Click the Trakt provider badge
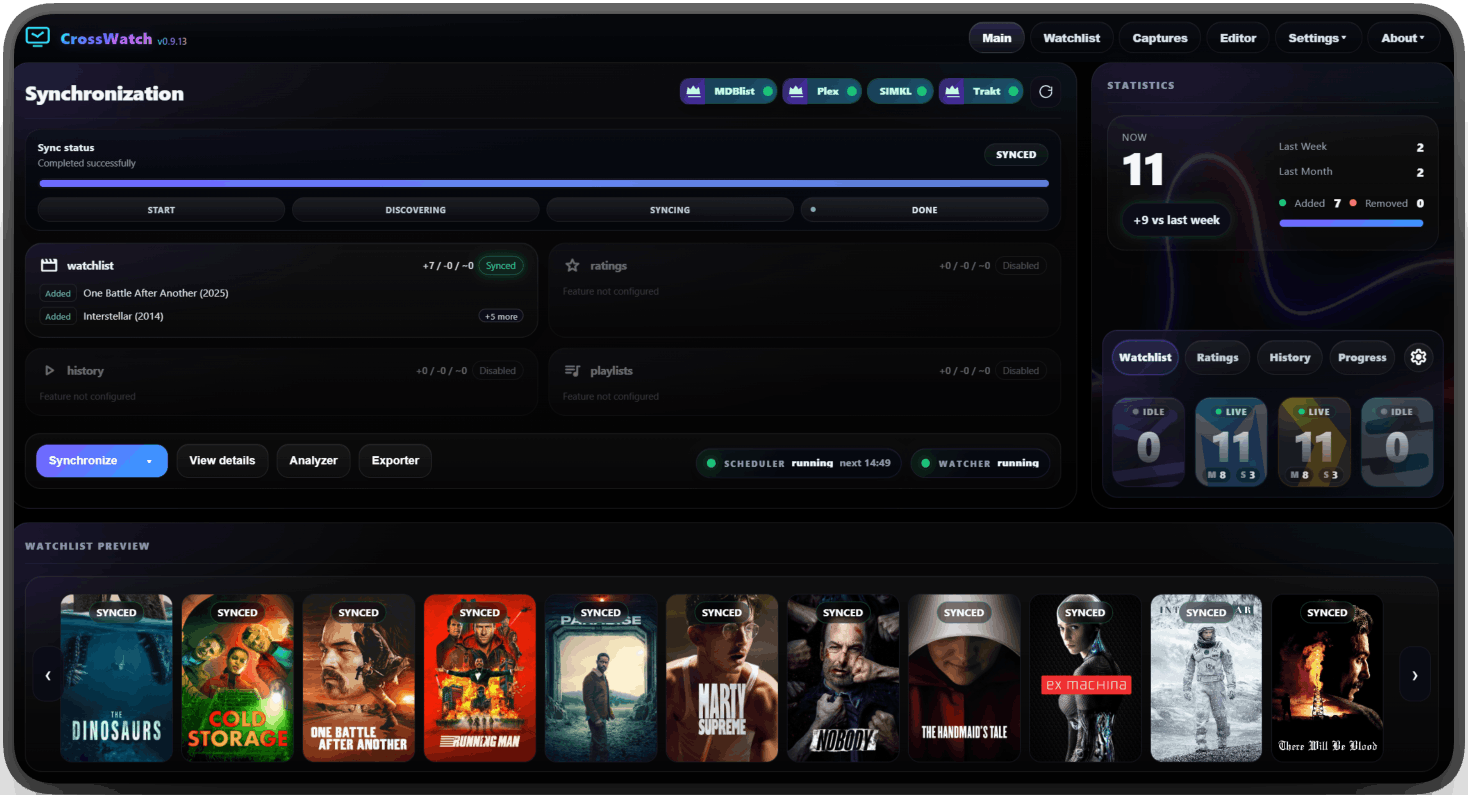The image size is (1468, 795). click(981, 92)
